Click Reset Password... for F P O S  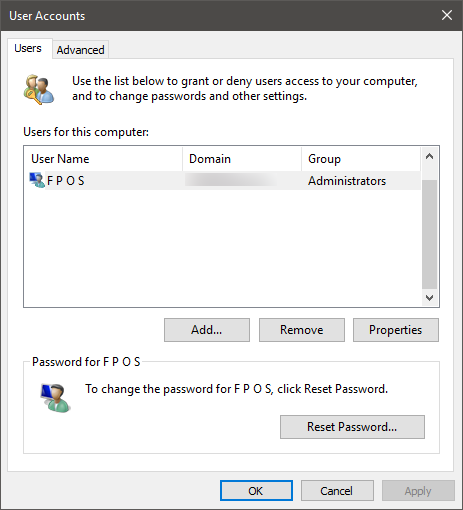[352, 427]
